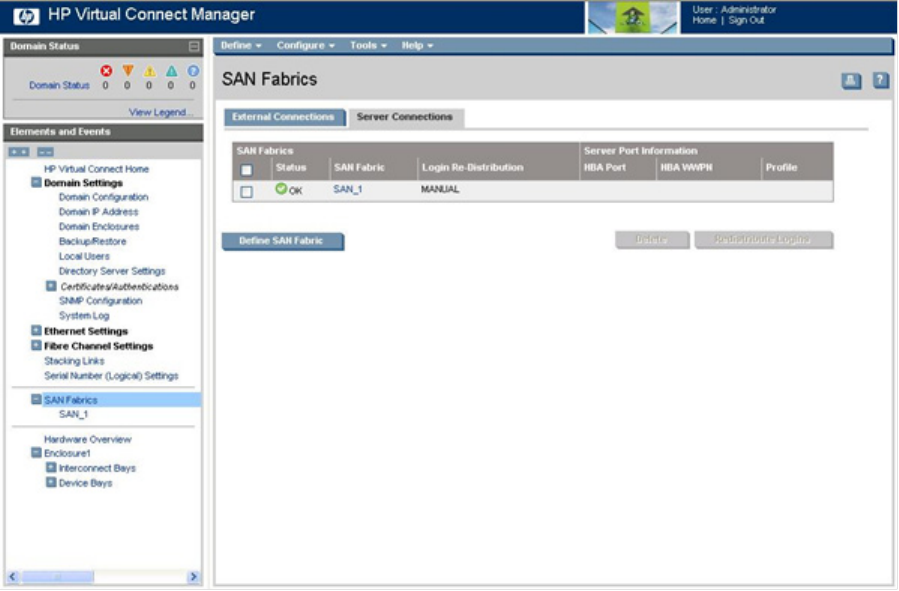Click the collapse all tree icon
This screenshot has height=591, width=899.
(x=45, y=151)
